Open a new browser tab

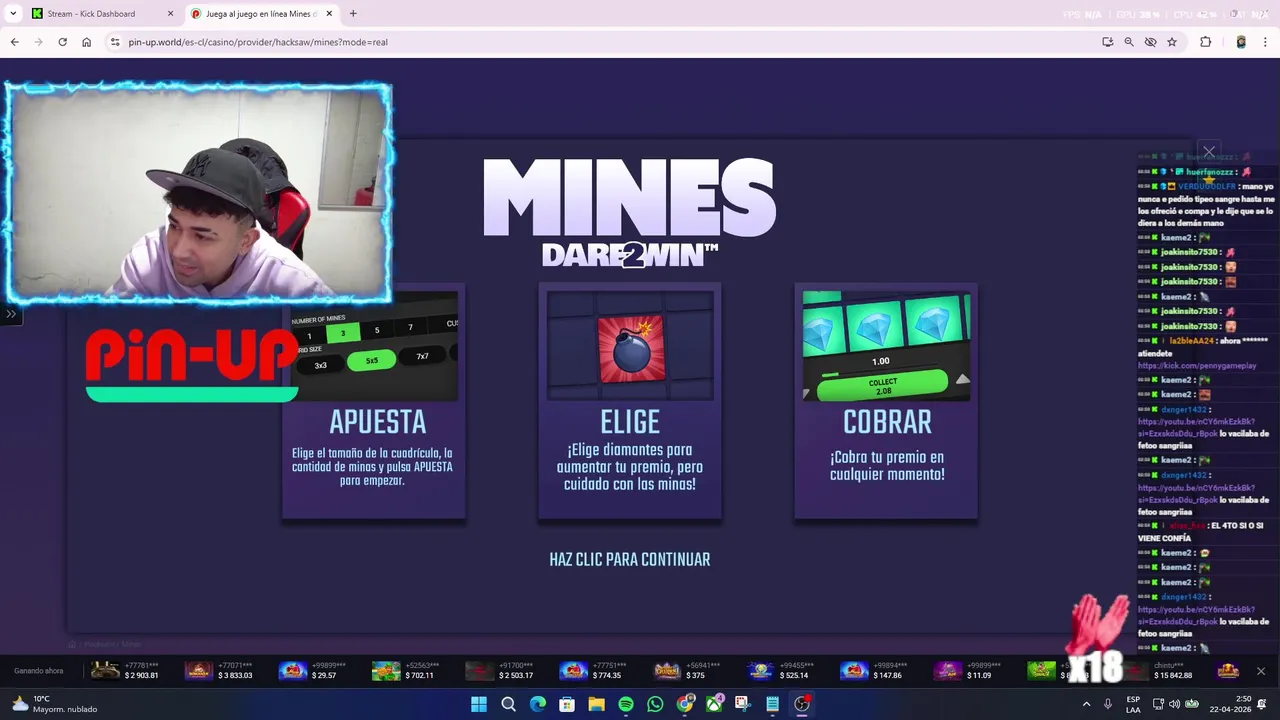[353, 14]
